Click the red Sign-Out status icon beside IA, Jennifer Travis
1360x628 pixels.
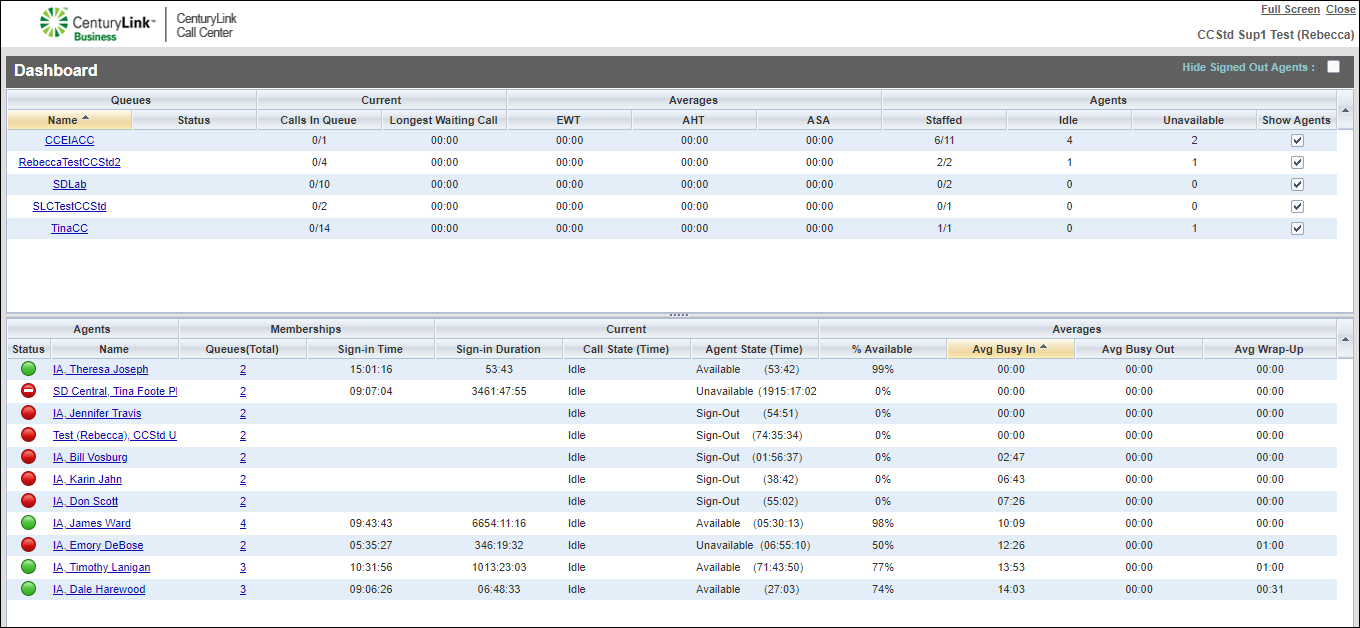click(x=28, y=413)
